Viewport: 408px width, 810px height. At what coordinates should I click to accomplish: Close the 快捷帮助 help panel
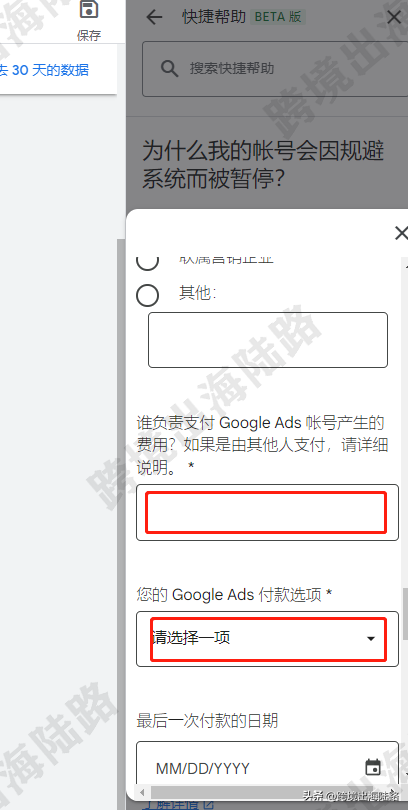click(x=394, y=17)
